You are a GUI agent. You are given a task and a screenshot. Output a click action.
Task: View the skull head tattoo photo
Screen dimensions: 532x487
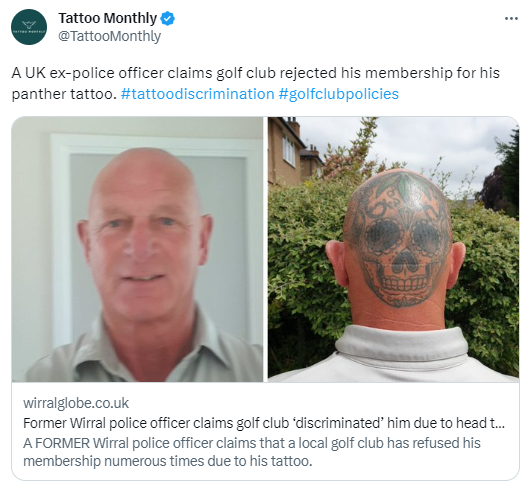coord(394,248)
